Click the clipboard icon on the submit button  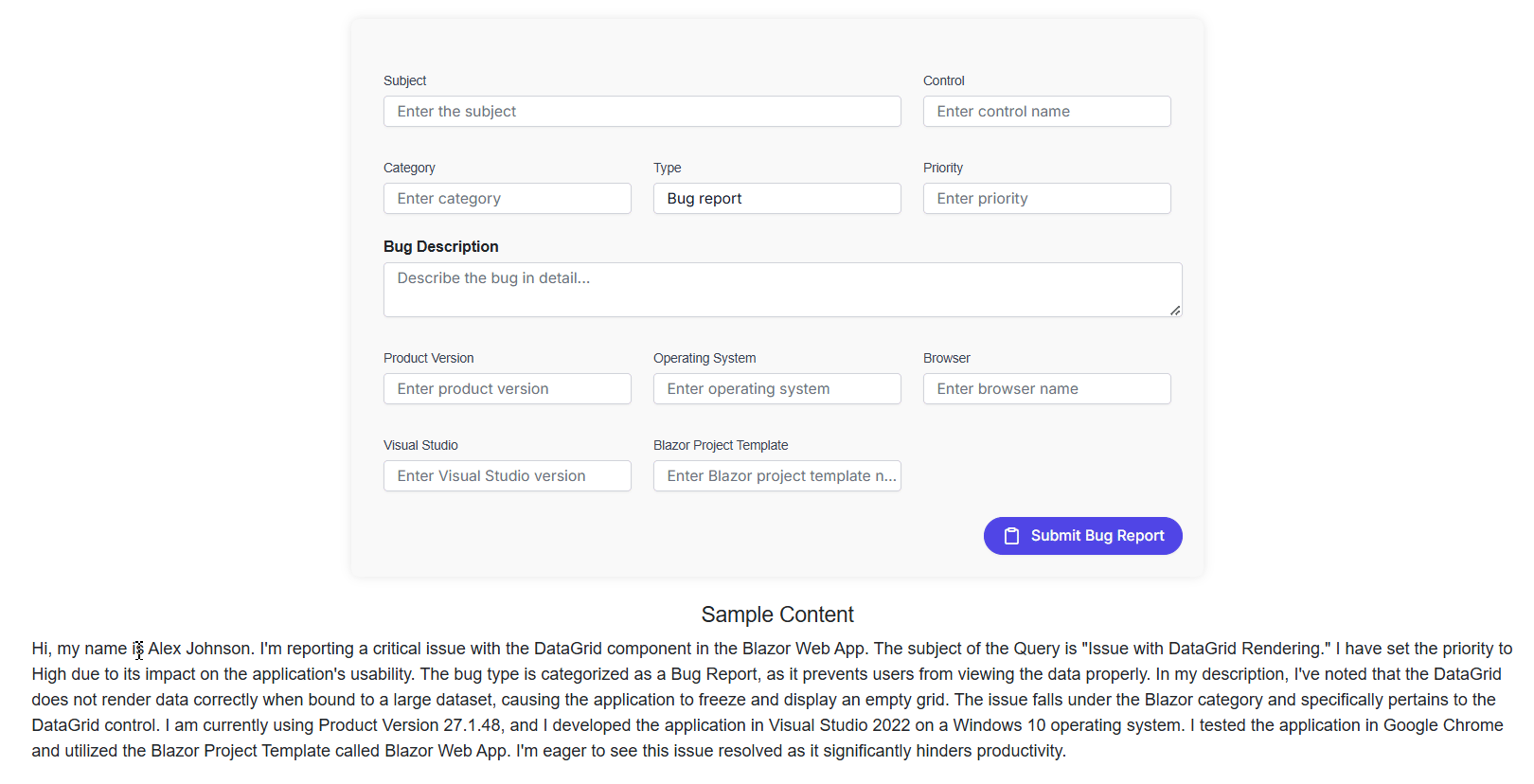click(x=1011, y=536)
